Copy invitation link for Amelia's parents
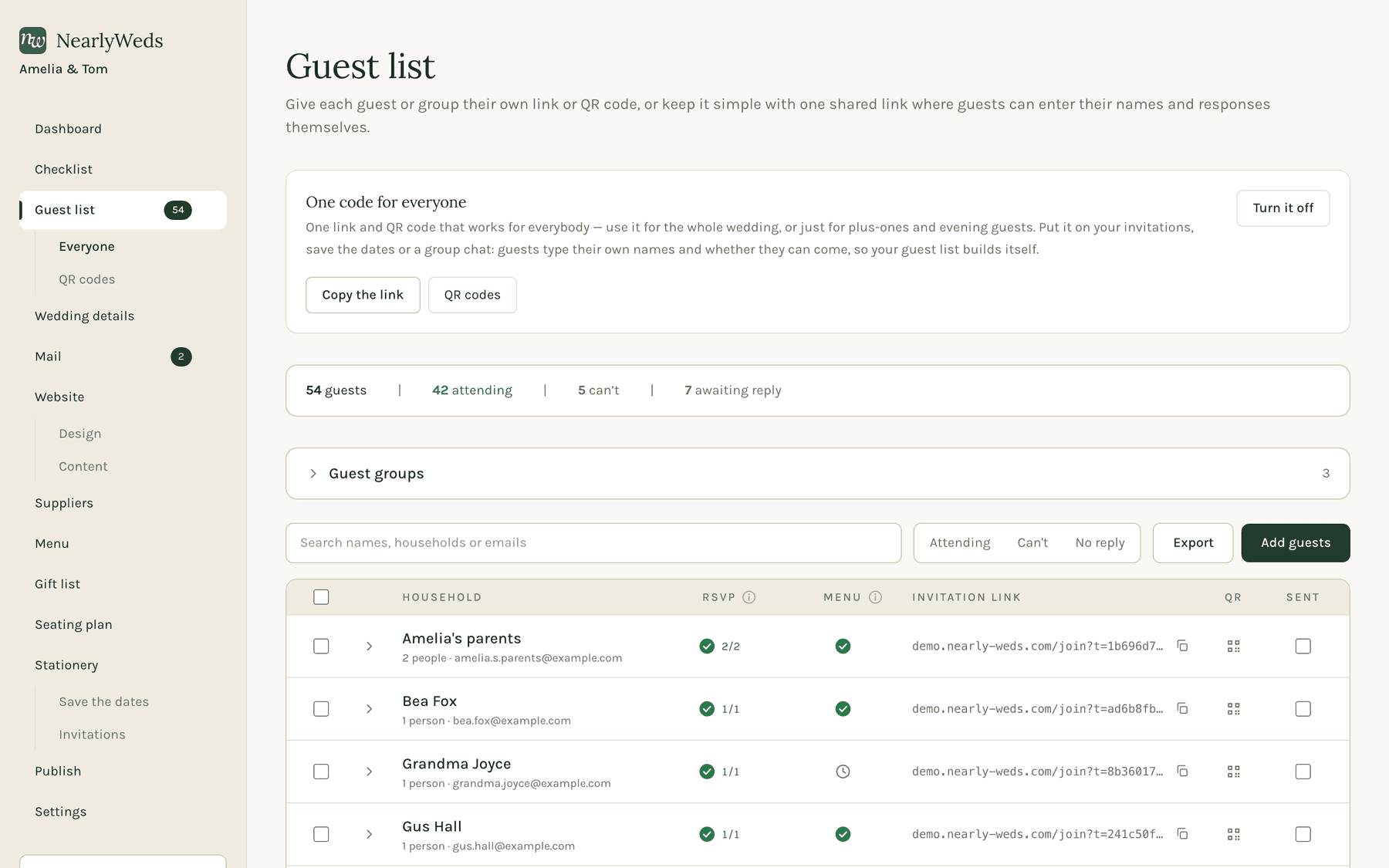The width and height of the screenshot is (1389, 868). click(x=1182, y=646)
